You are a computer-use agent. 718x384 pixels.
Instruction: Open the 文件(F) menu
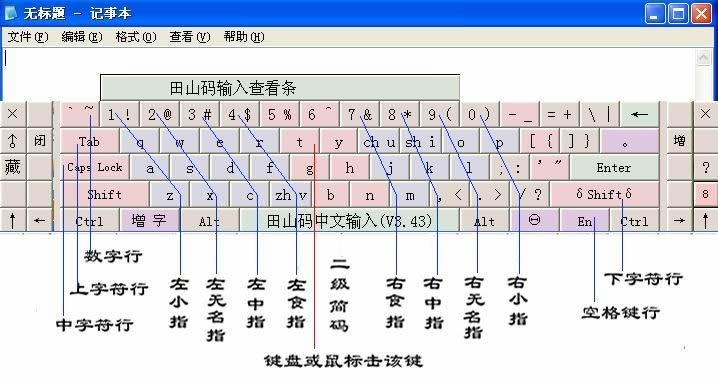27,37
